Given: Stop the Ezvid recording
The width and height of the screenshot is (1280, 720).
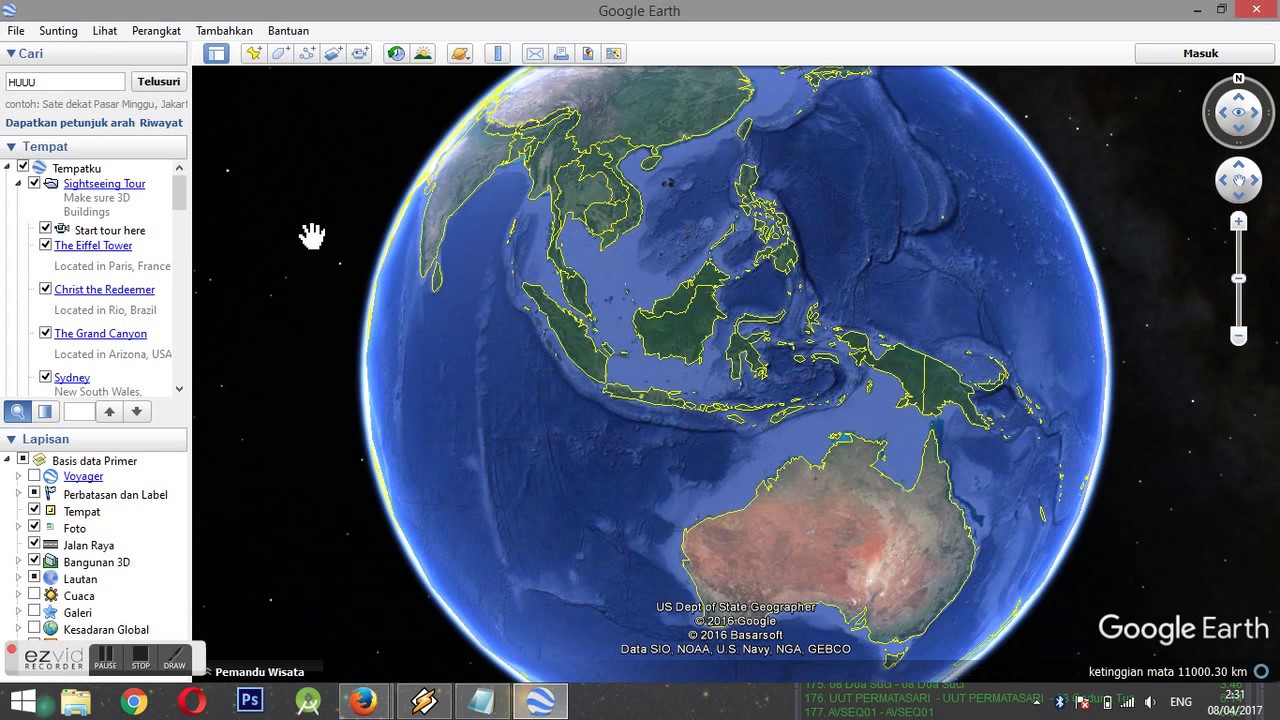Looking at the screenshot, I should pyautogui.click(x=140, y=659).
